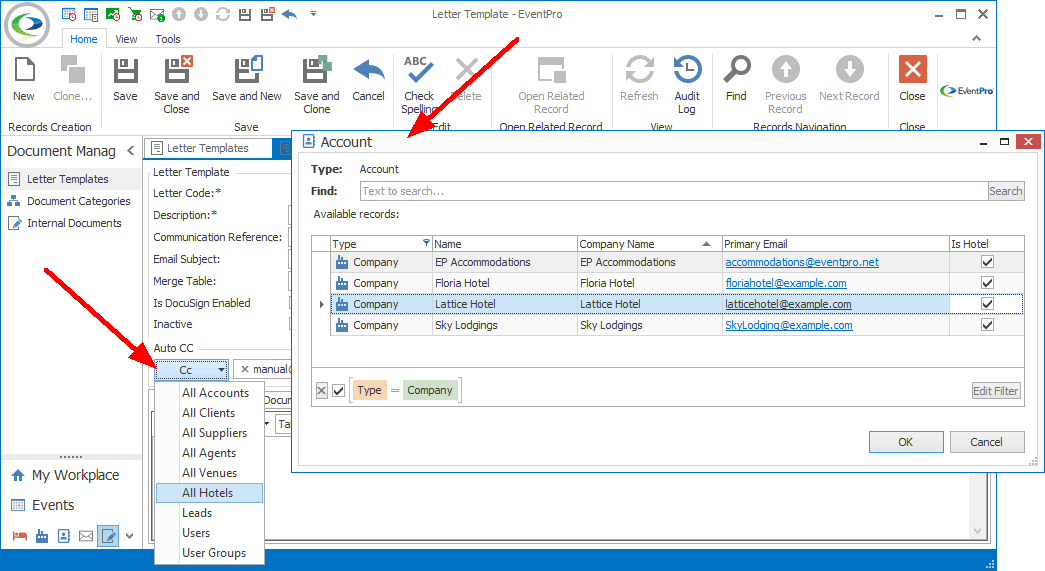
Task: Click document edit icon in navigation bar
Action: click(x=108, y=536)
